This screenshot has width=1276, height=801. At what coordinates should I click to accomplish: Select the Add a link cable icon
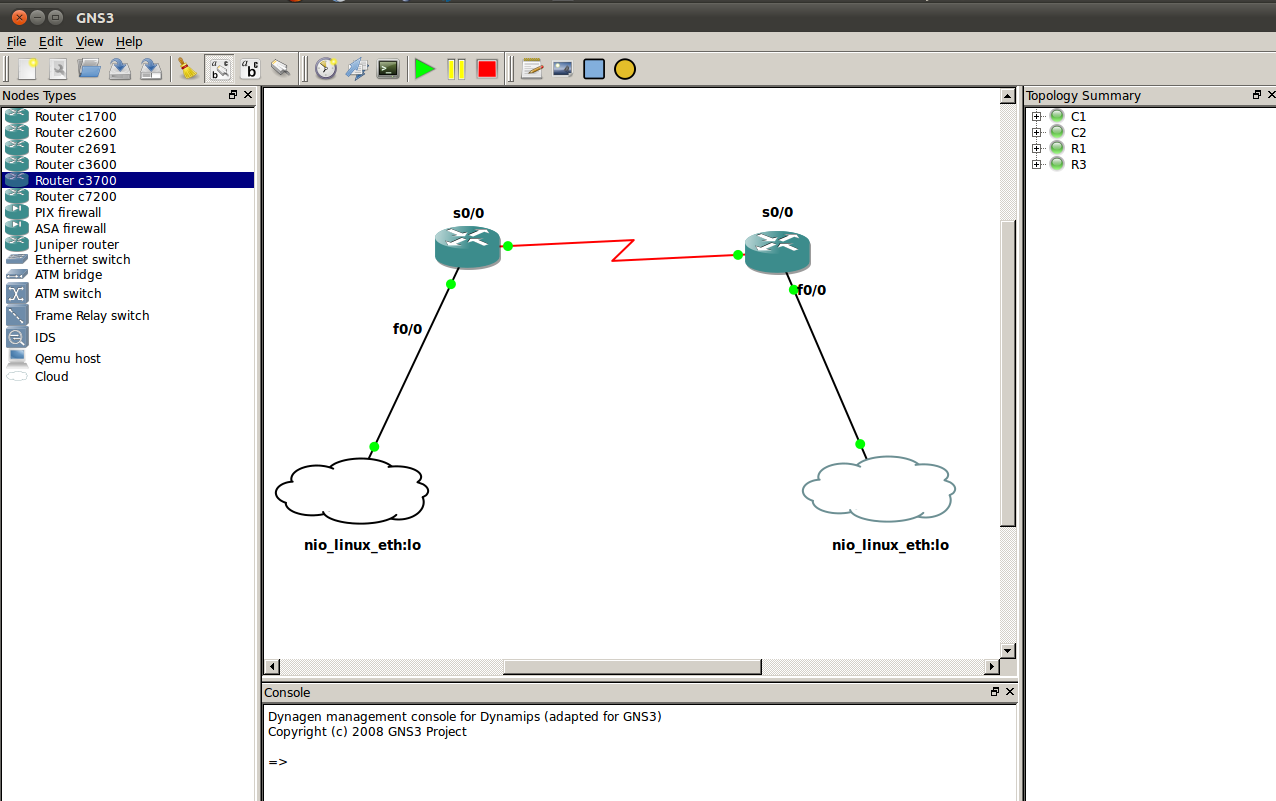click(x=280, y=69)
